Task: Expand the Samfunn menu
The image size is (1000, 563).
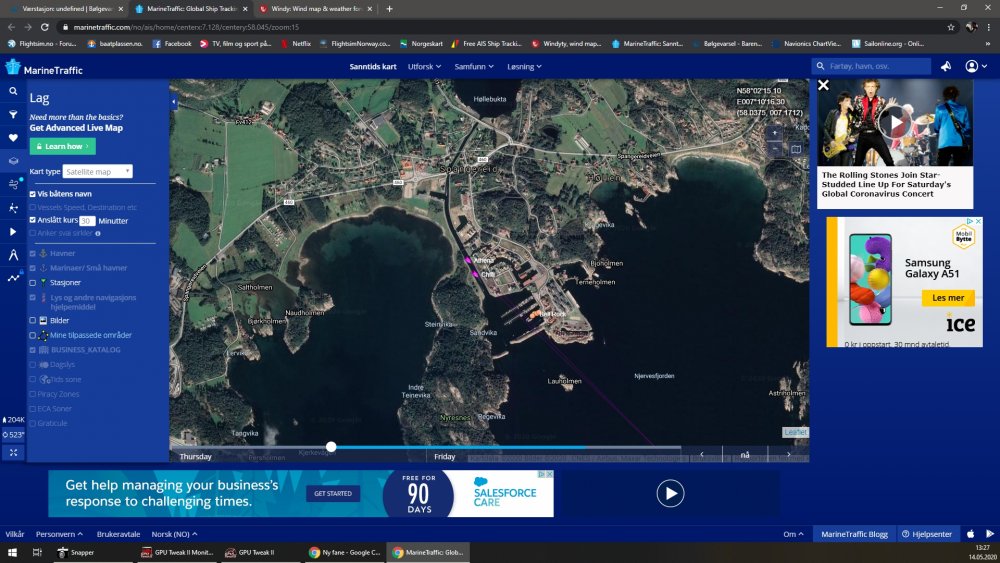Action: (x=474, y=67)
